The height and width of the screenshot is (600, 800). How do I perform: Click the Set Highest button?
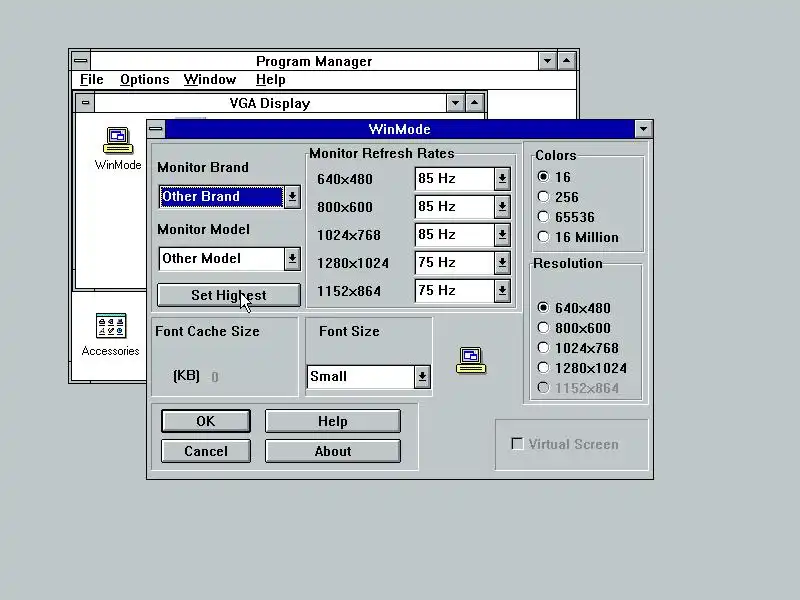229,295
